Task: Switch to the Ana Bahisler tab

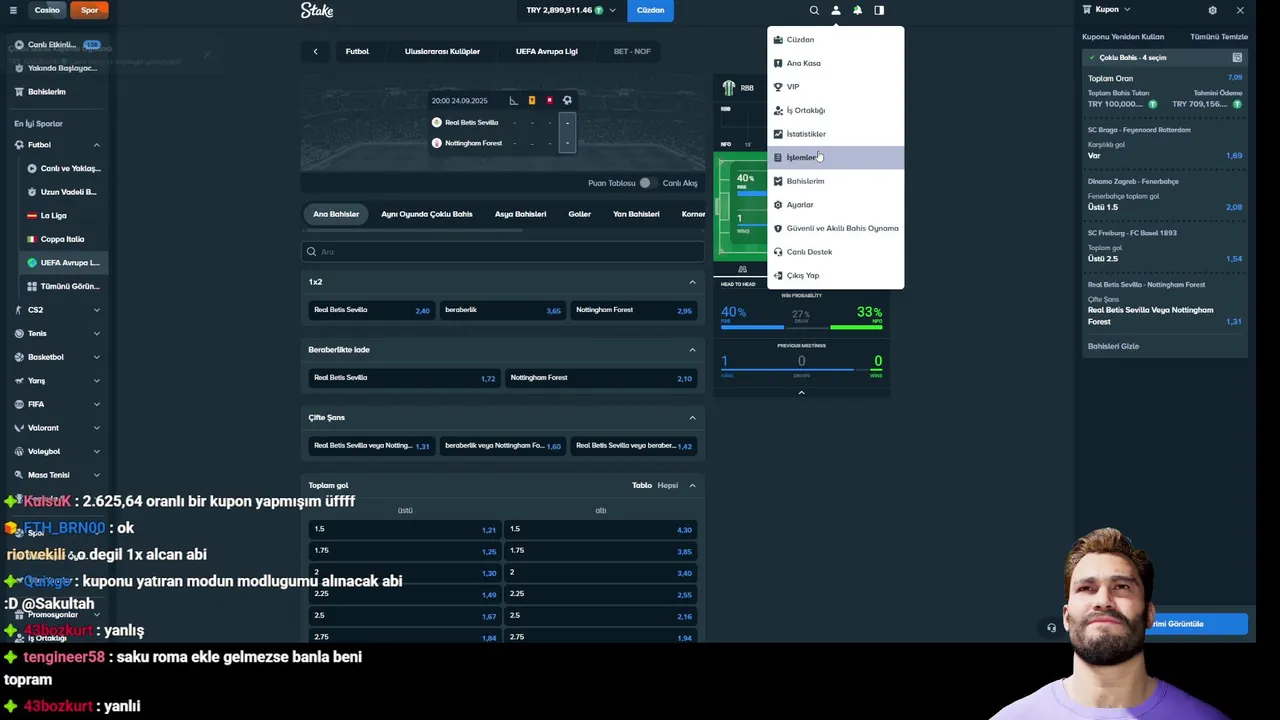Action: pos(336,214)
